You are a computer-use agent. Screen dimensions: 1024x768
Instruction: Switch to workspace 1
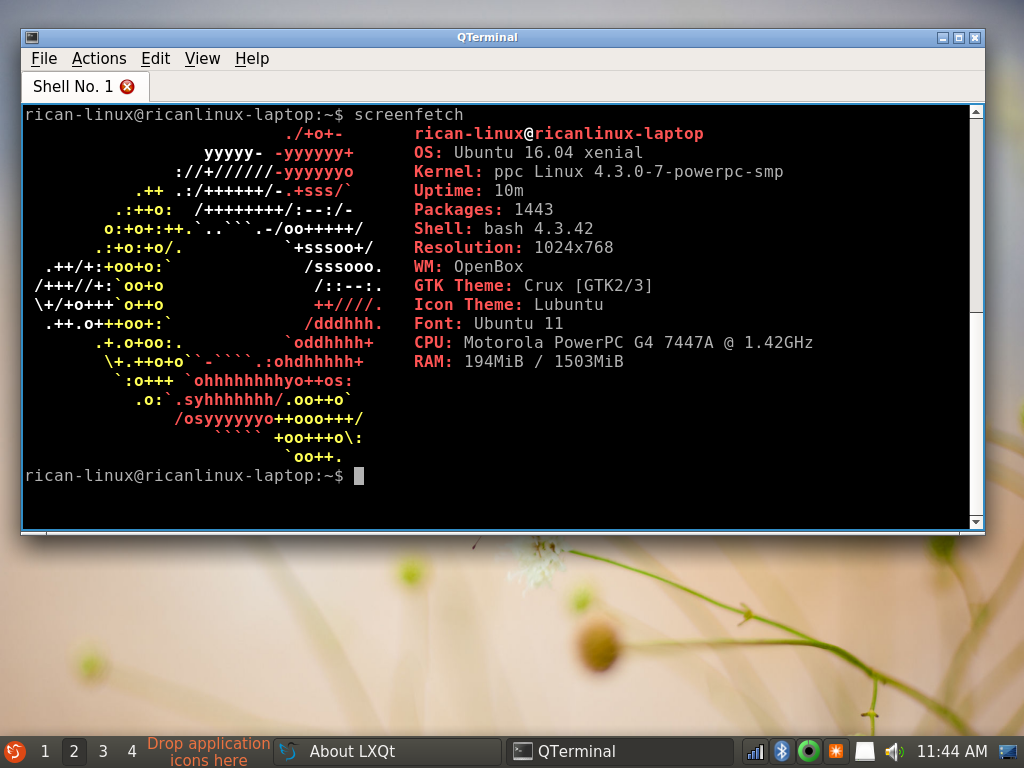click(45, 751)
